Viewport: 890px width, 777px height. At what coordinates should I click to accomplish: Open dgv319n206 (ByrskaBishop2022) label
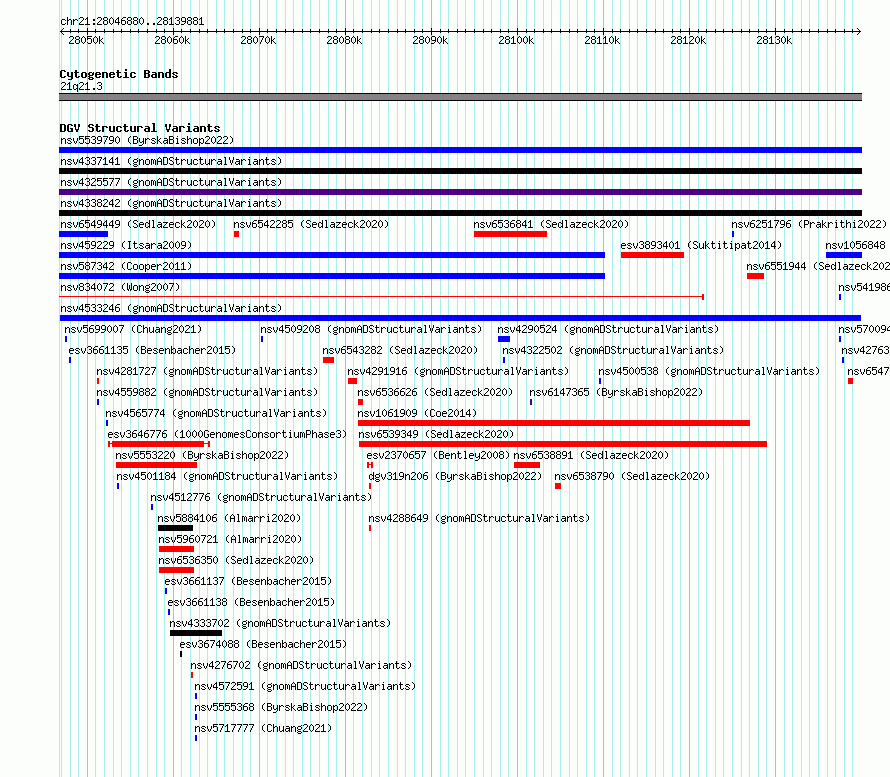click(x=455, y=476)
